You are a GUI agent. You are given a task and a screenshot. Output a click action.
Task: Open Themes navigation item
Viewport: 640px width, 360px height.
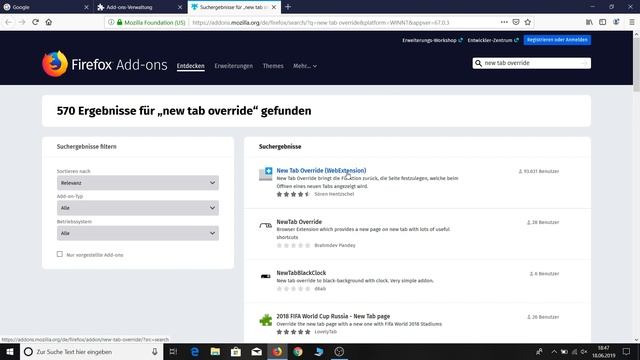point(273,66)
